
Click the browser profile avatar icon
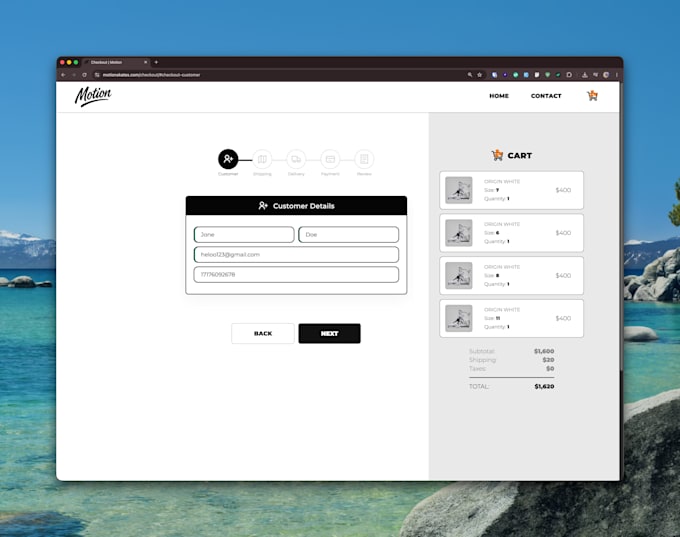pos(606,75)
